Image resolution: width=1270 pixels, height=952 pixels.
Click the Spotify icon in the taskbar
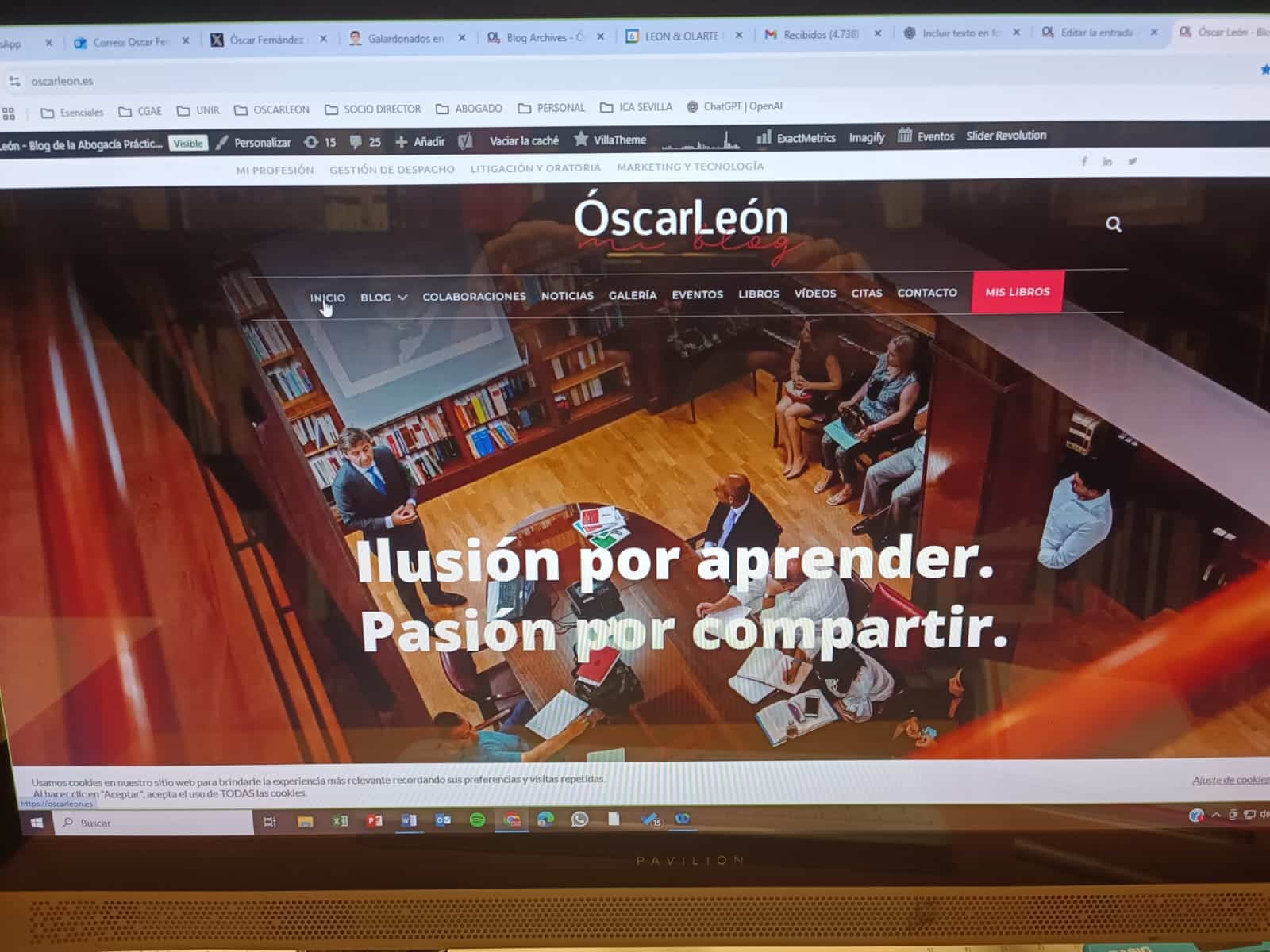pos(477,820)
